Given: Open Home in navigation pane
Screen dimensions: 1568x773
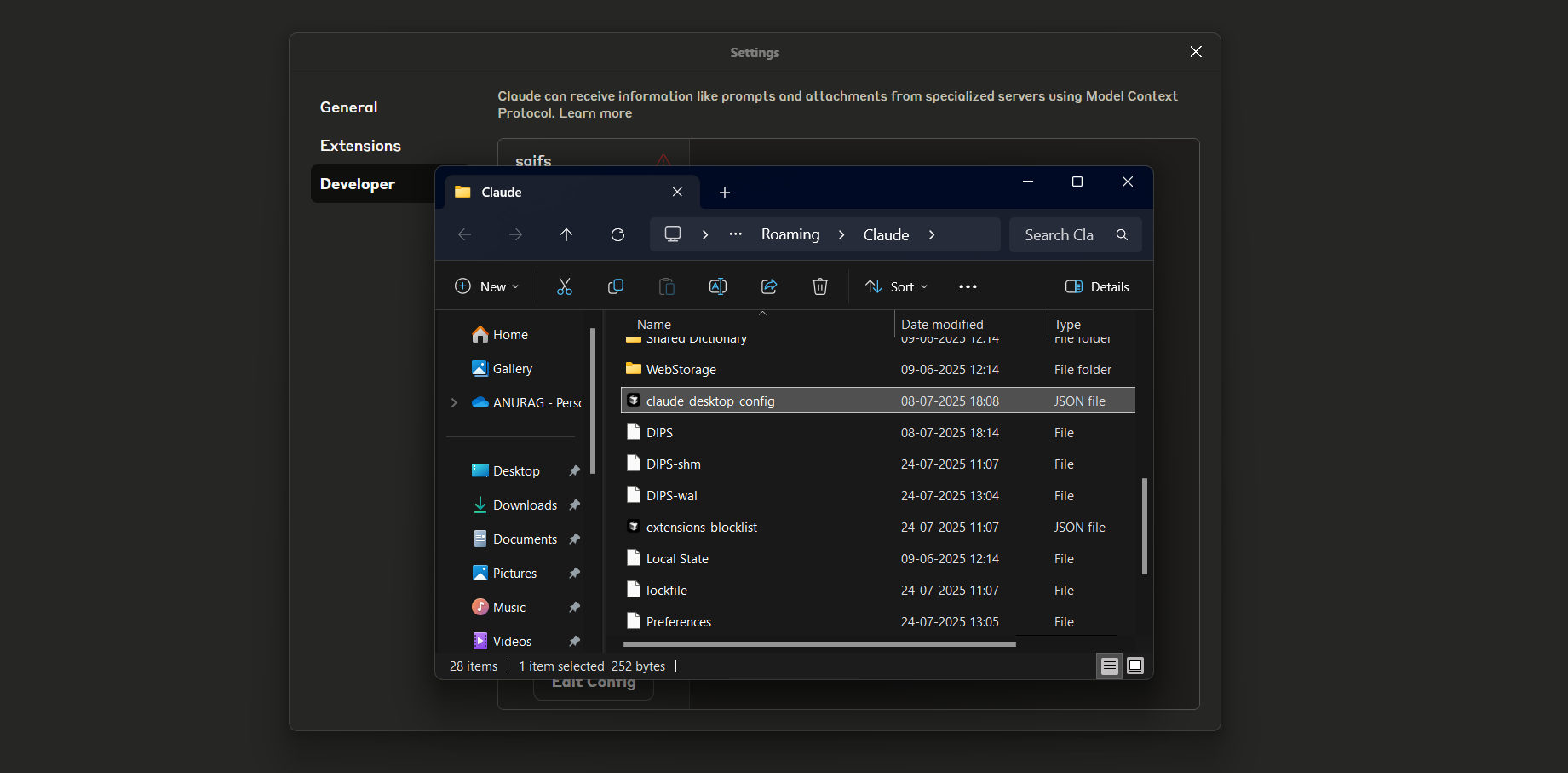Looking at the screenshot, I should click(501, 334).
